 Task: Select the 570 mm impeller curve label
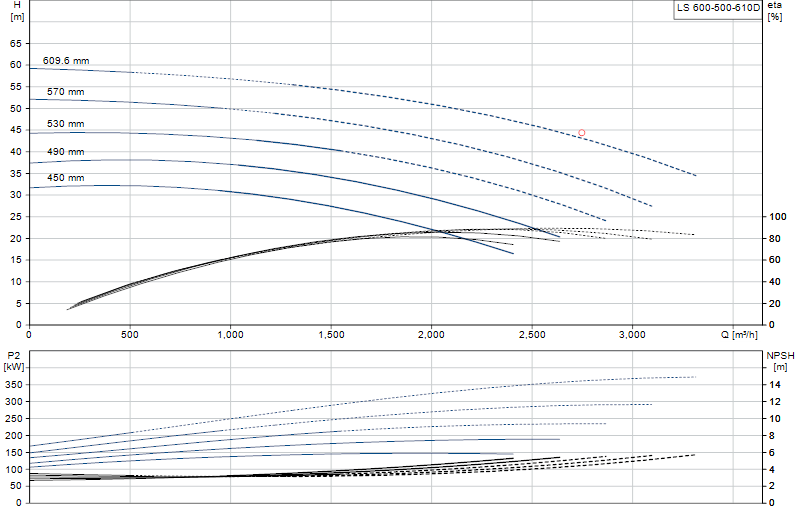pos(65,92)
